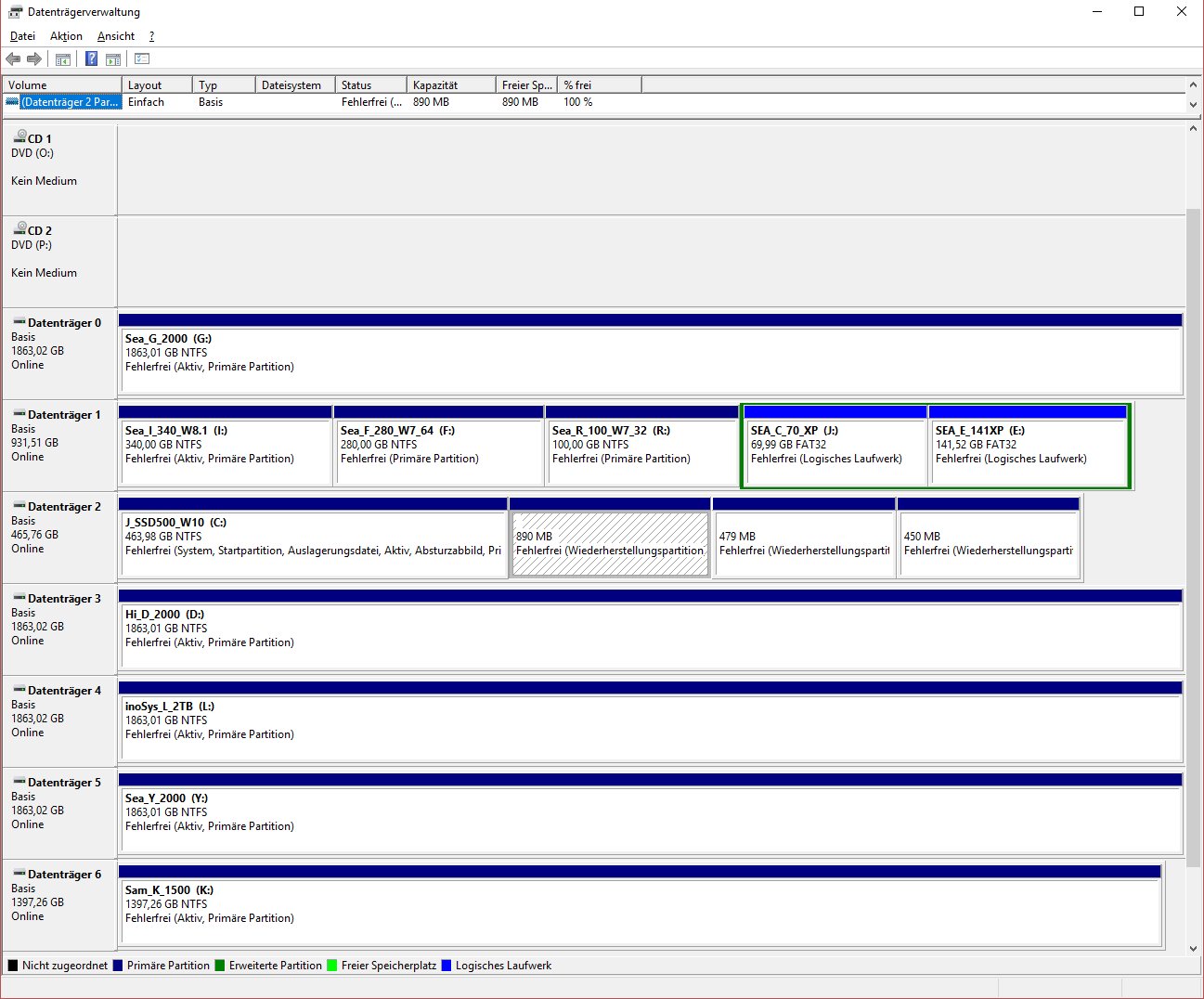Select the Hi_D_2000 (D:) partition
The width and height of the screenshot is (1204, 999).
coord(651,629)
